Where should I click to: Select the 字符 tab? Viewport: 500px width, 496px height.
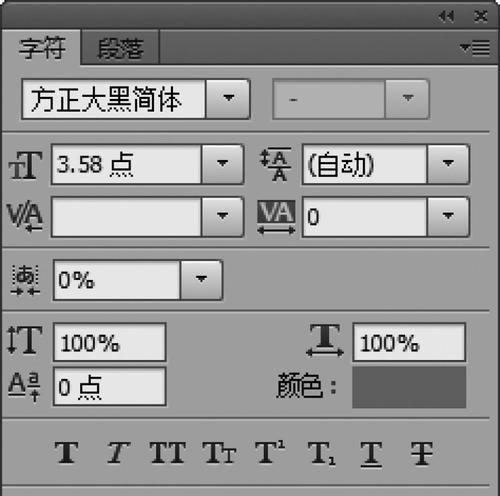41,48
